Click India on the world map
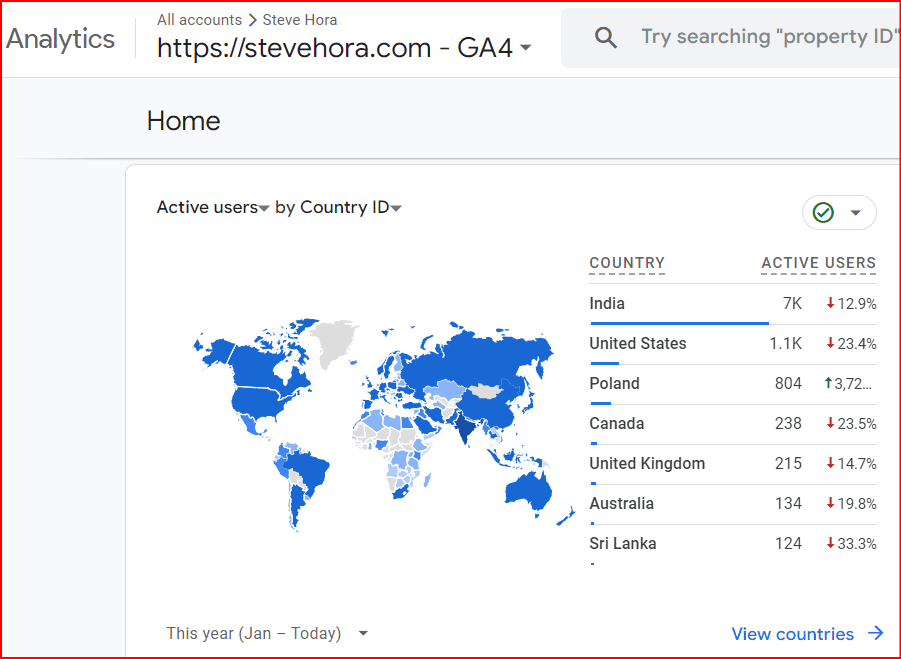 pyautogui.click(x=464, y=426)
